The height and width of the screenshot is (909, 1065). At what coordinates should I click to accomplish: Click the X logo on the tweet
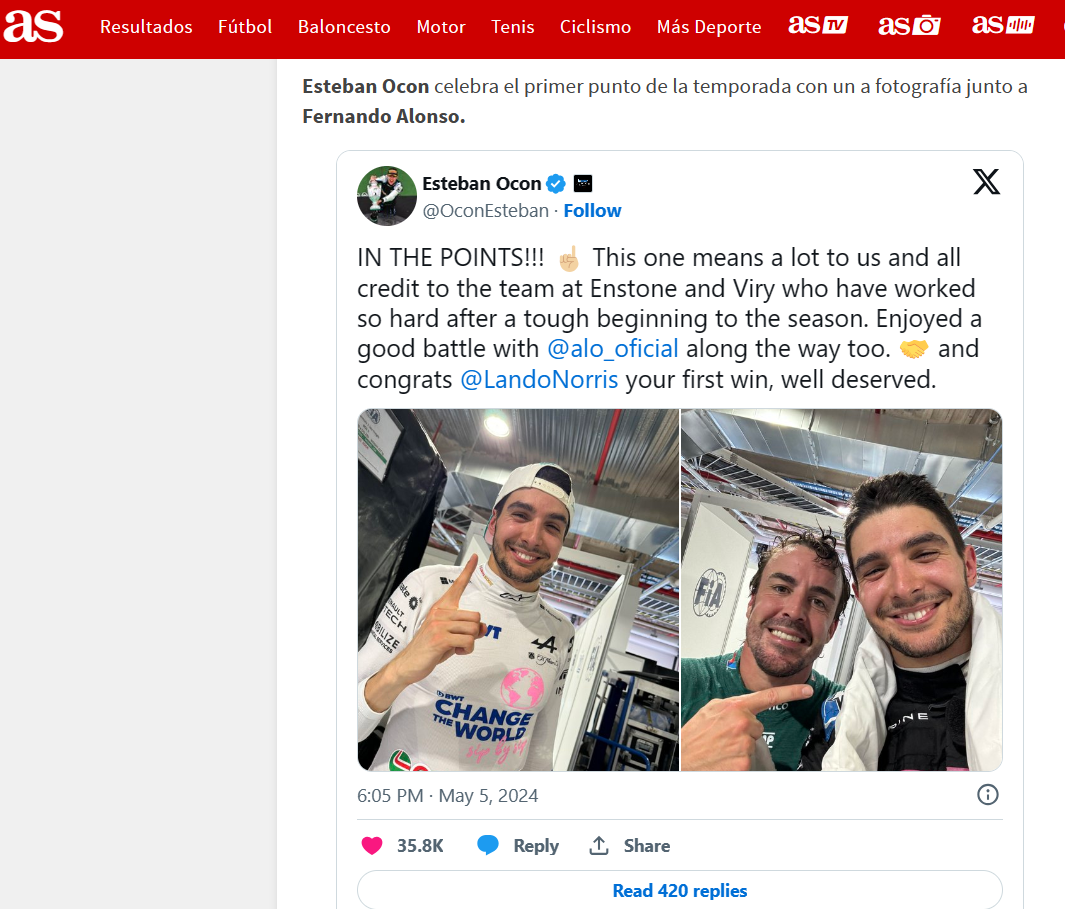(986, 181)
